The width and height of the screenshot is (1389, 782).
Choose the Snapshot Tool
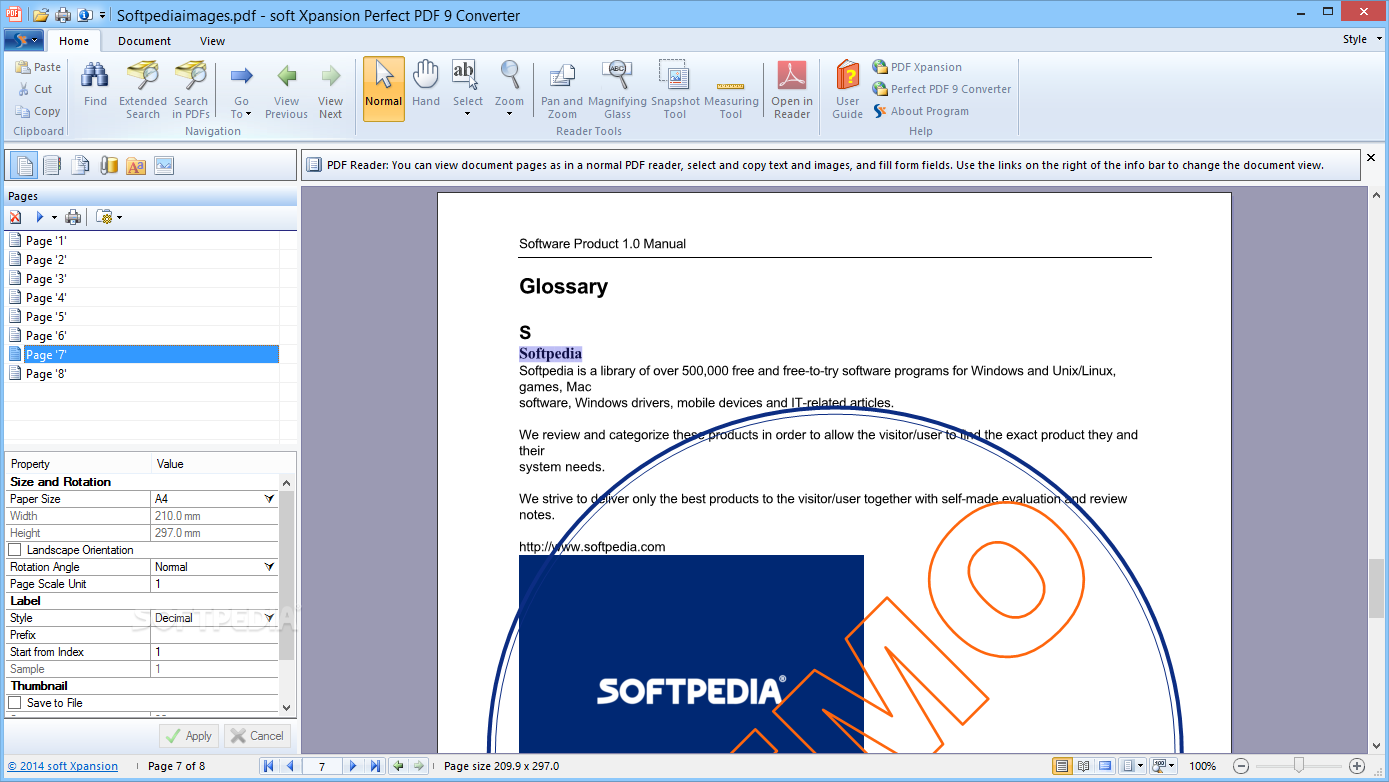tap(675, 90)
